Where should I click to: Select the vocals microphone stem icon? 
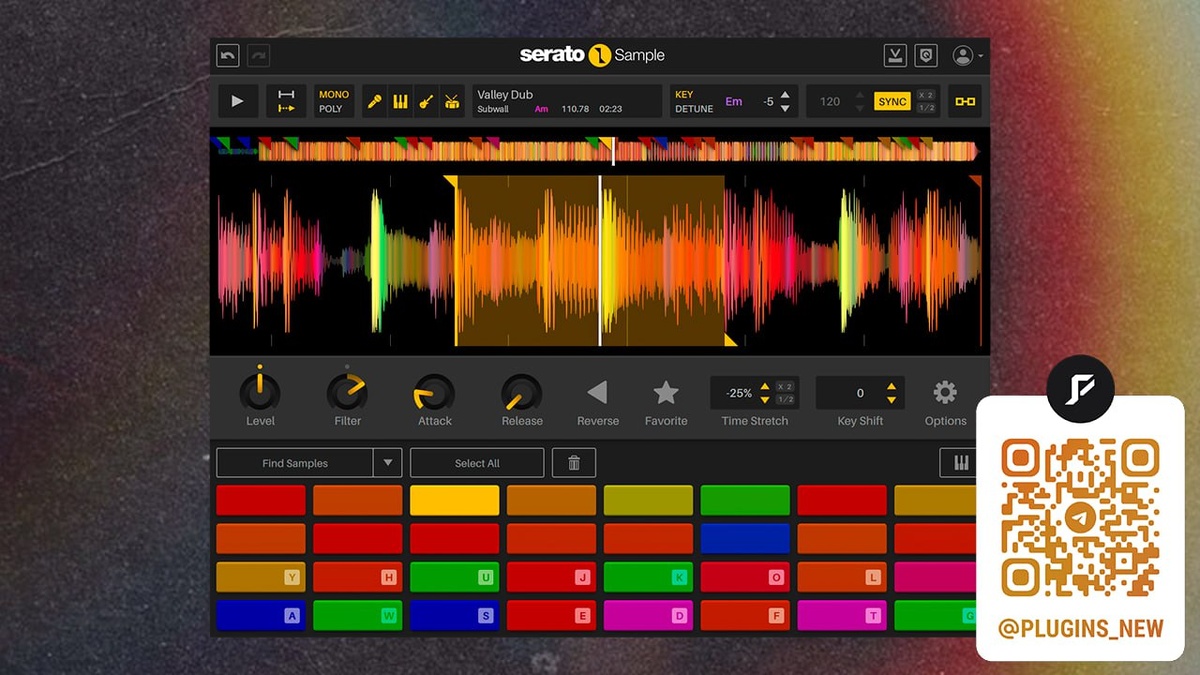point(374,101)
